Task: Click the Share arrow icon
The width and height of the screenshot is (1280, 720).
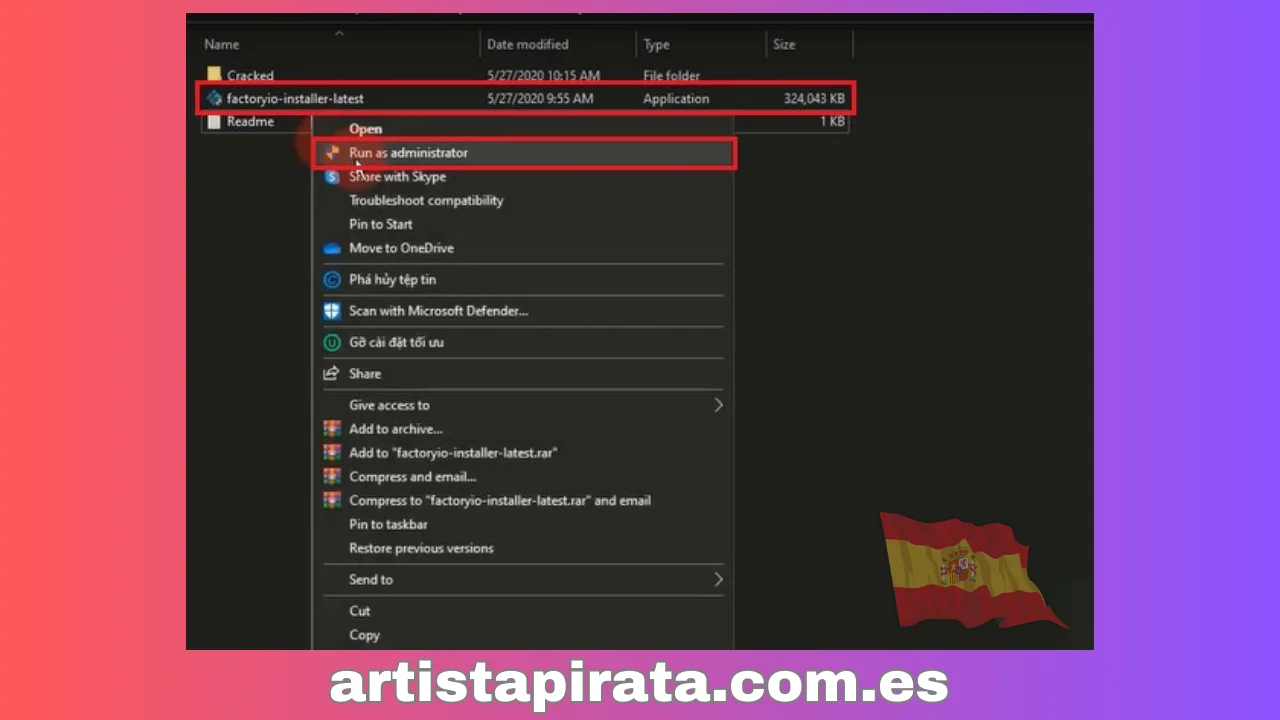Action: pos(332,373)
